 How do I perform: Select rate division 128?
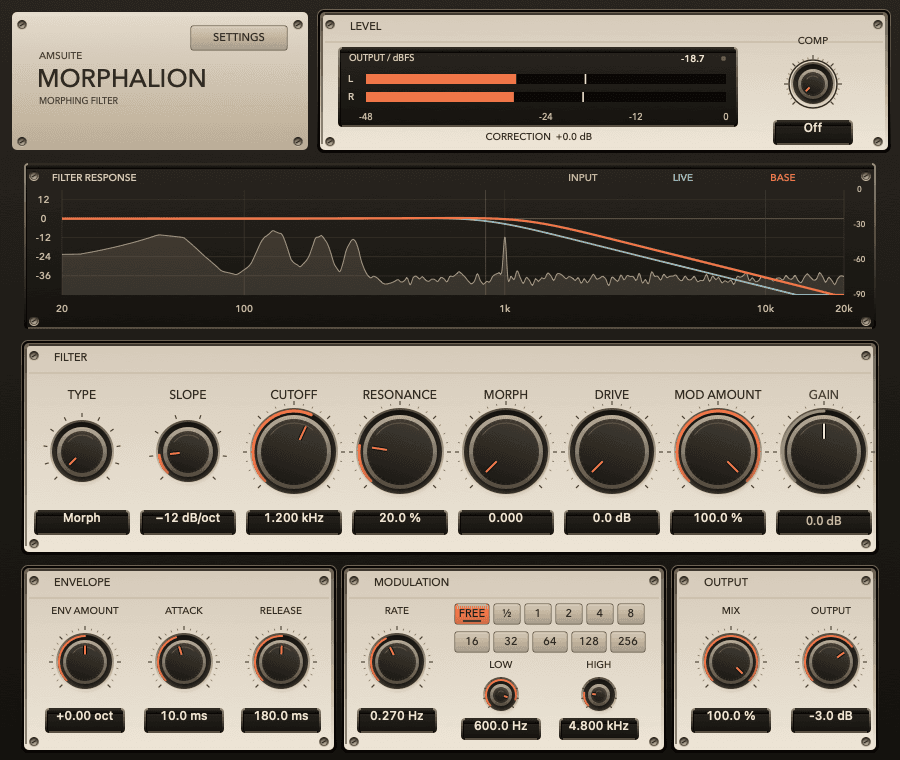589,642
